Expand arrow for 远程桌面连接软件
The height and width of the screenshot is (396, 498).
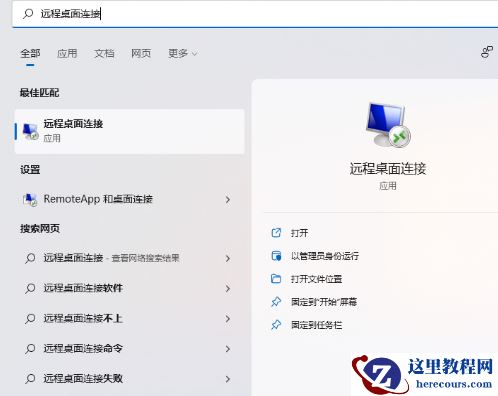point(228,288)
